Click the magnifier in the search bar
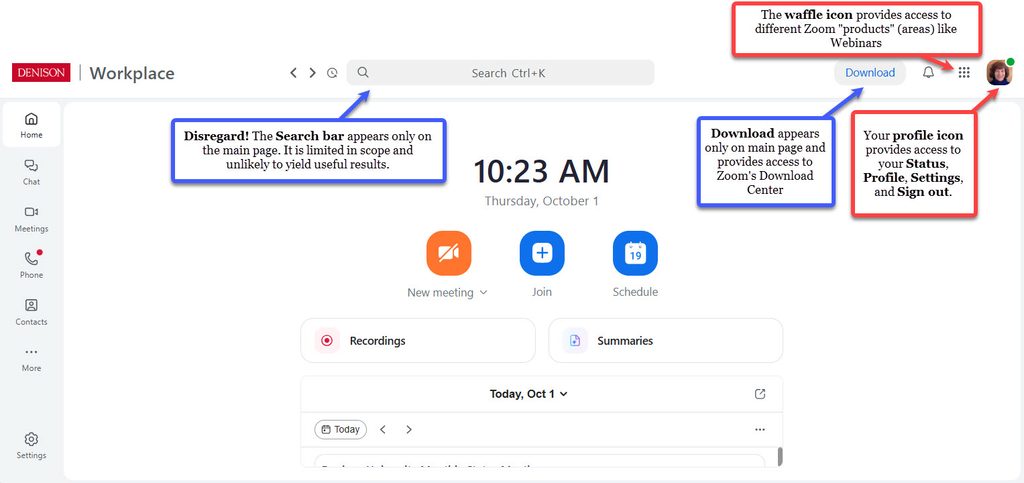 [363, 72]
